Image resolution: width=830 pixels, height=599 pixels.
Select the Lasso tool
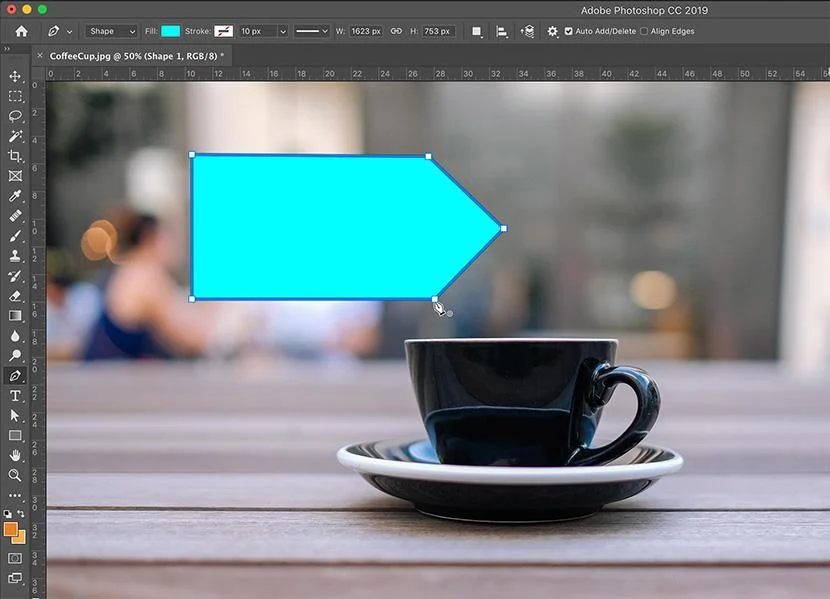(x=15, y=116)
